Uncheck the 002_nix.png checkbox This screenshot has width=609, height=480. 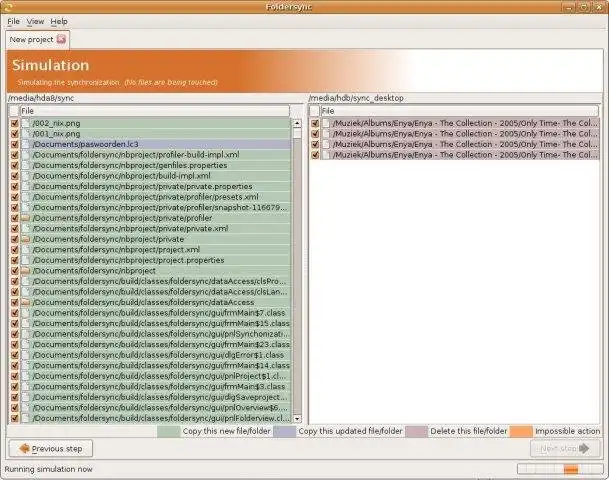[x=14, y=123]
